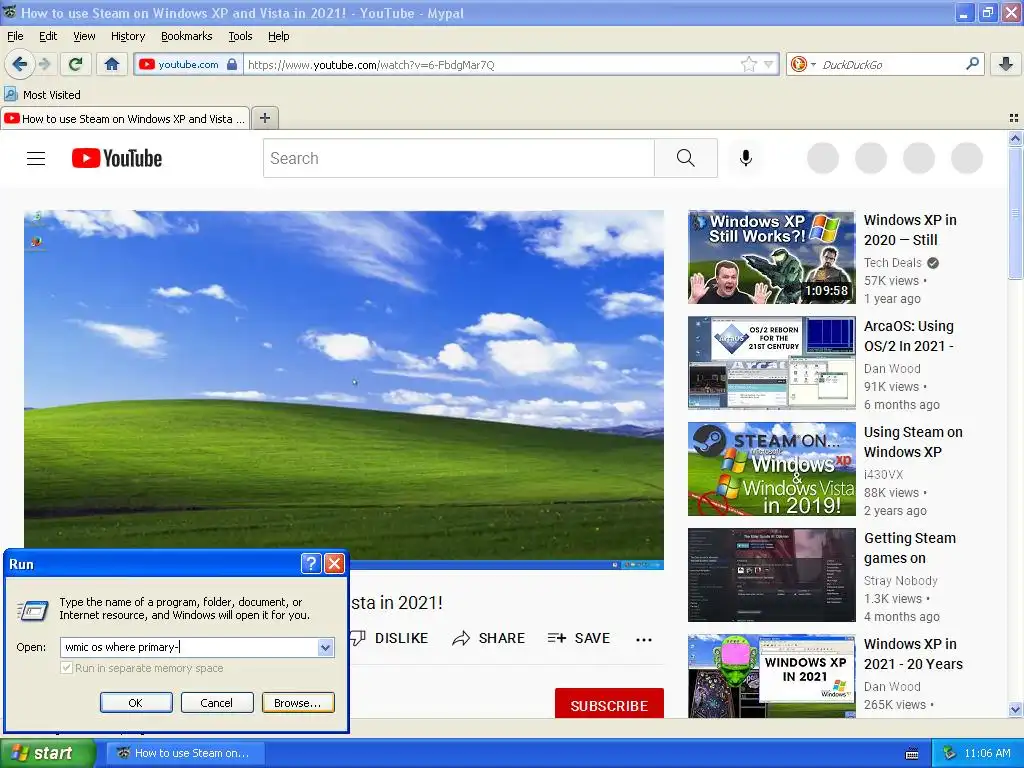This screenshot has width=1024, height=768.
Task: Open a new tab with the plus button
Action: (x=264, y=118)
